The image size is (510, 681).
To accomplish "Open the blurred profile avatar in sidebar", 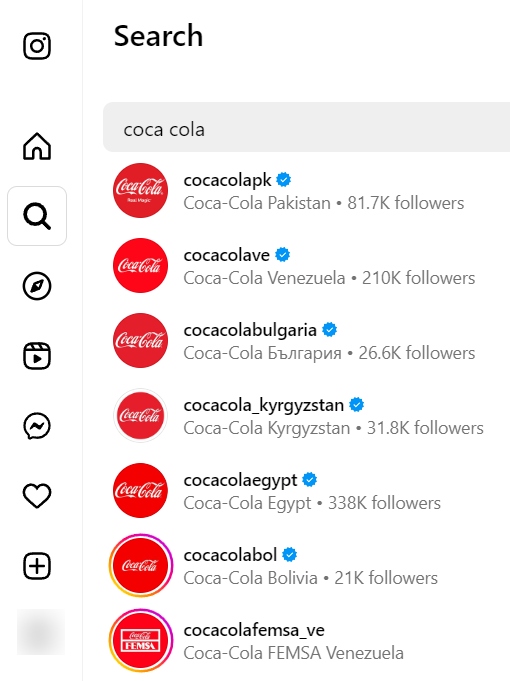I will [40, 632].
